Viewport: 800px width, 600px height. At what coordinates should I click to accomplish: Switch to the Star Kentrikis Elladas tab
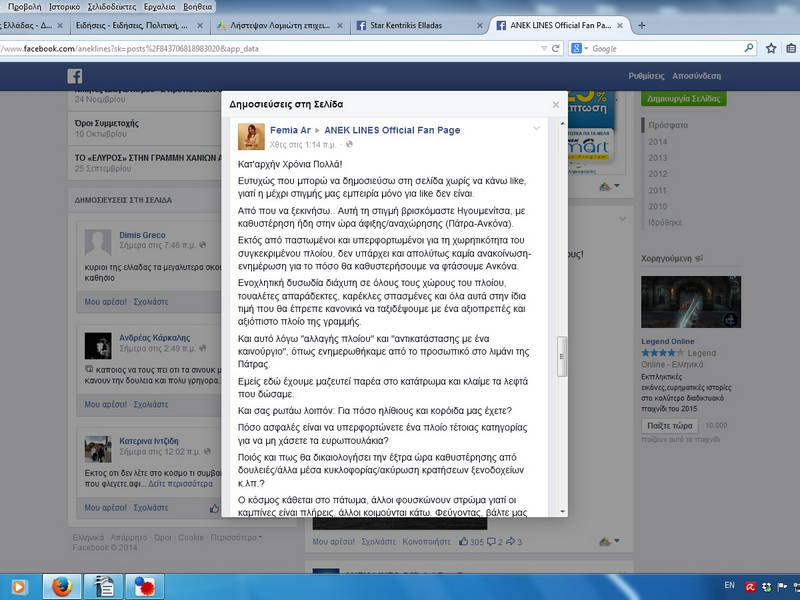coord(419,26)
